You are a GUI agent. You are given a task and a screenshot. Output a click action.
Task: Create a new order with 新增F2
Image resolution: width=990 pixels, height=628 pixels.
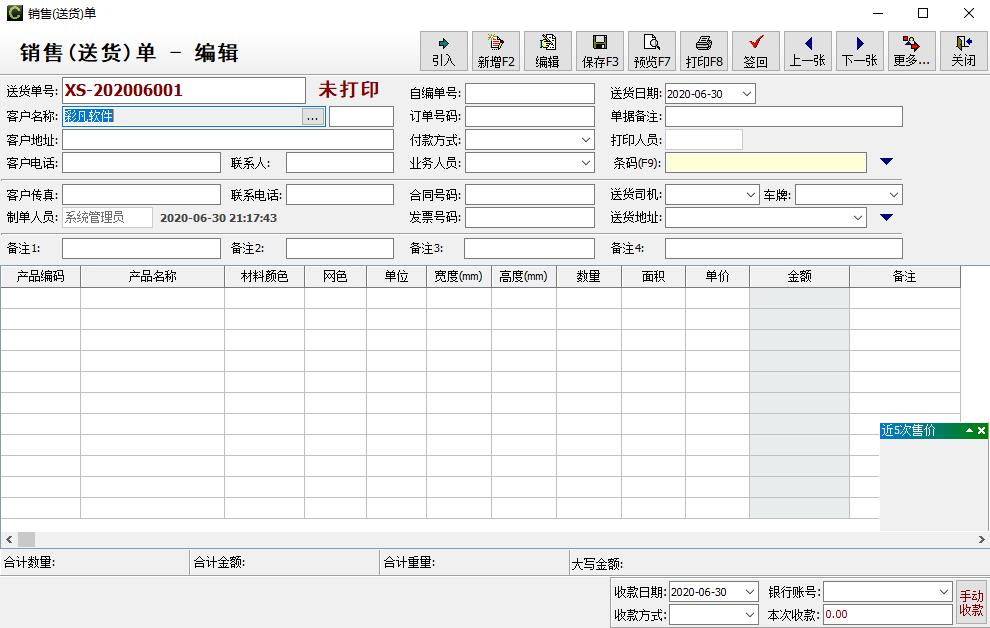[496, 51]
